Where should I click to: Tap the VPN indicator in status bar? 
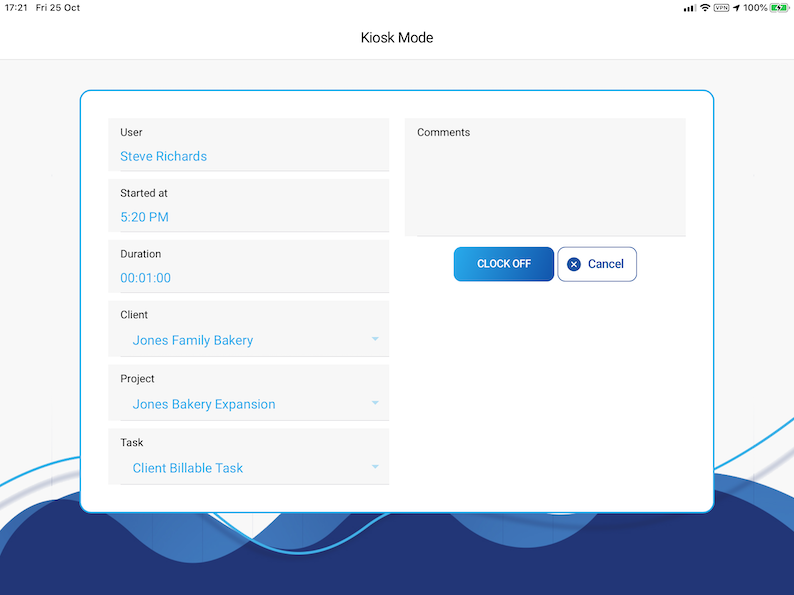(721, 8)
